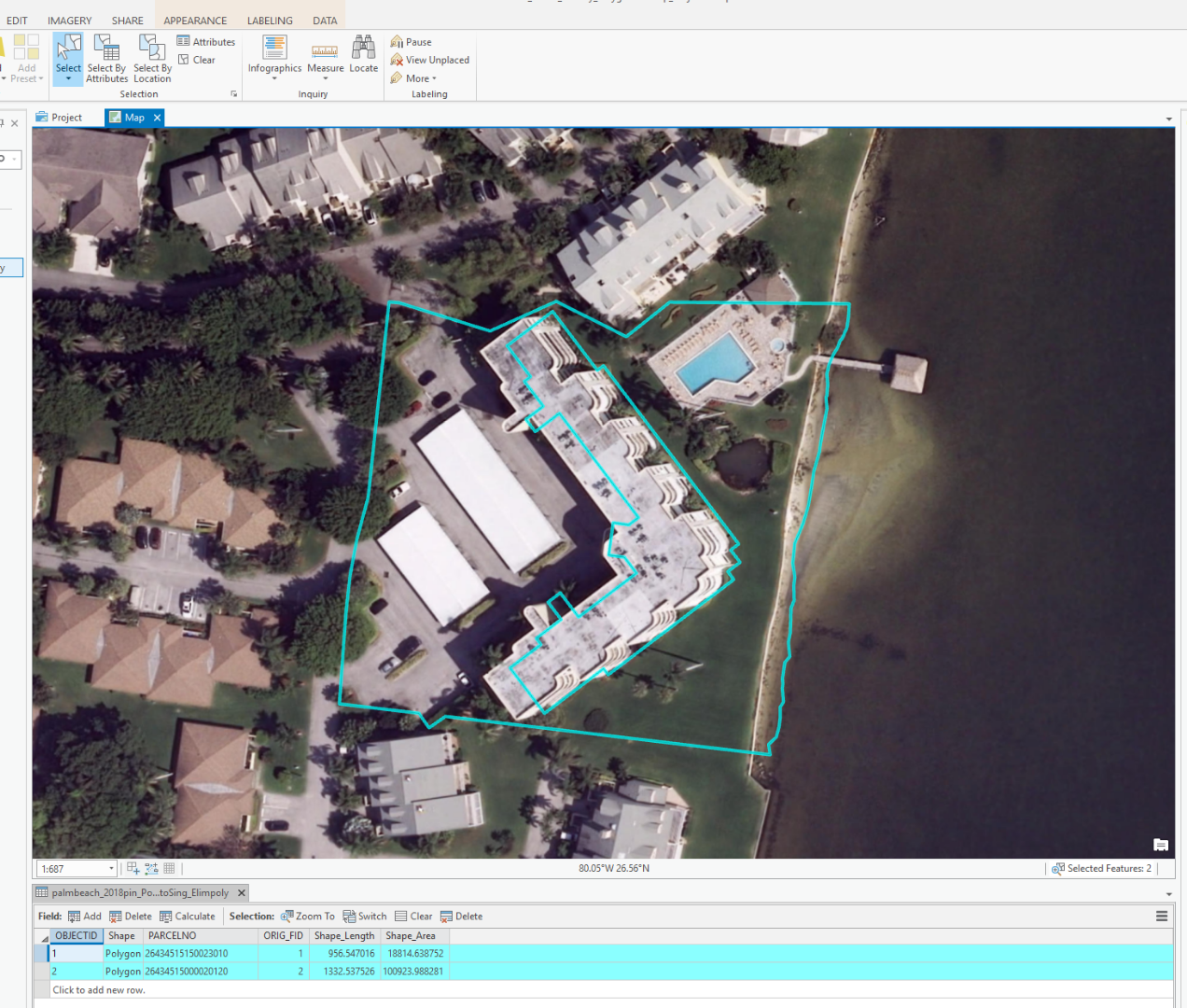1187x1008 pixels.
Task: Click the Selected Features: 2 label
Action: (x=1110, y=868)
